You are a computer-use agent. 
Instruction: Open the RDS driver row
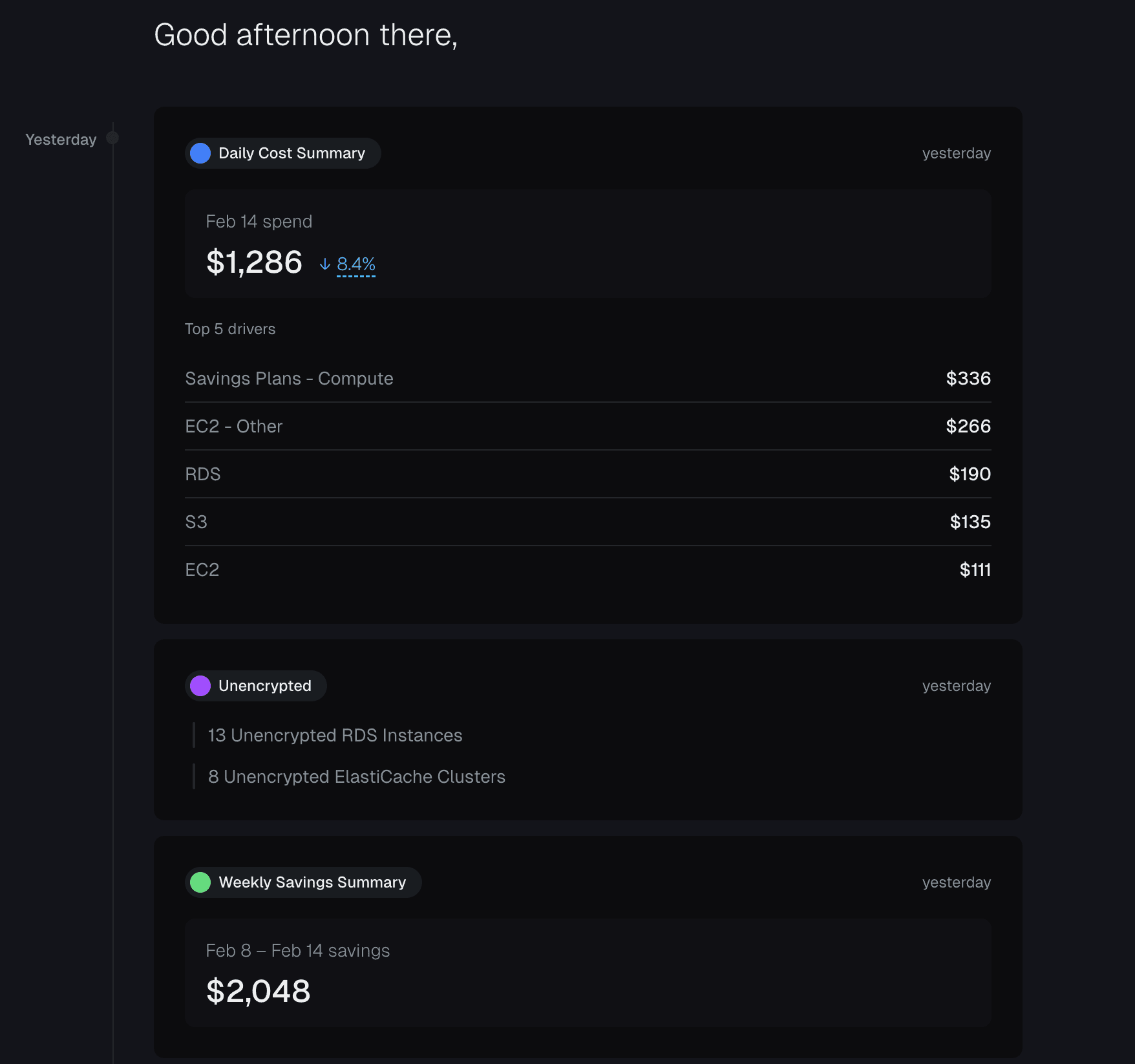(587, 474)
